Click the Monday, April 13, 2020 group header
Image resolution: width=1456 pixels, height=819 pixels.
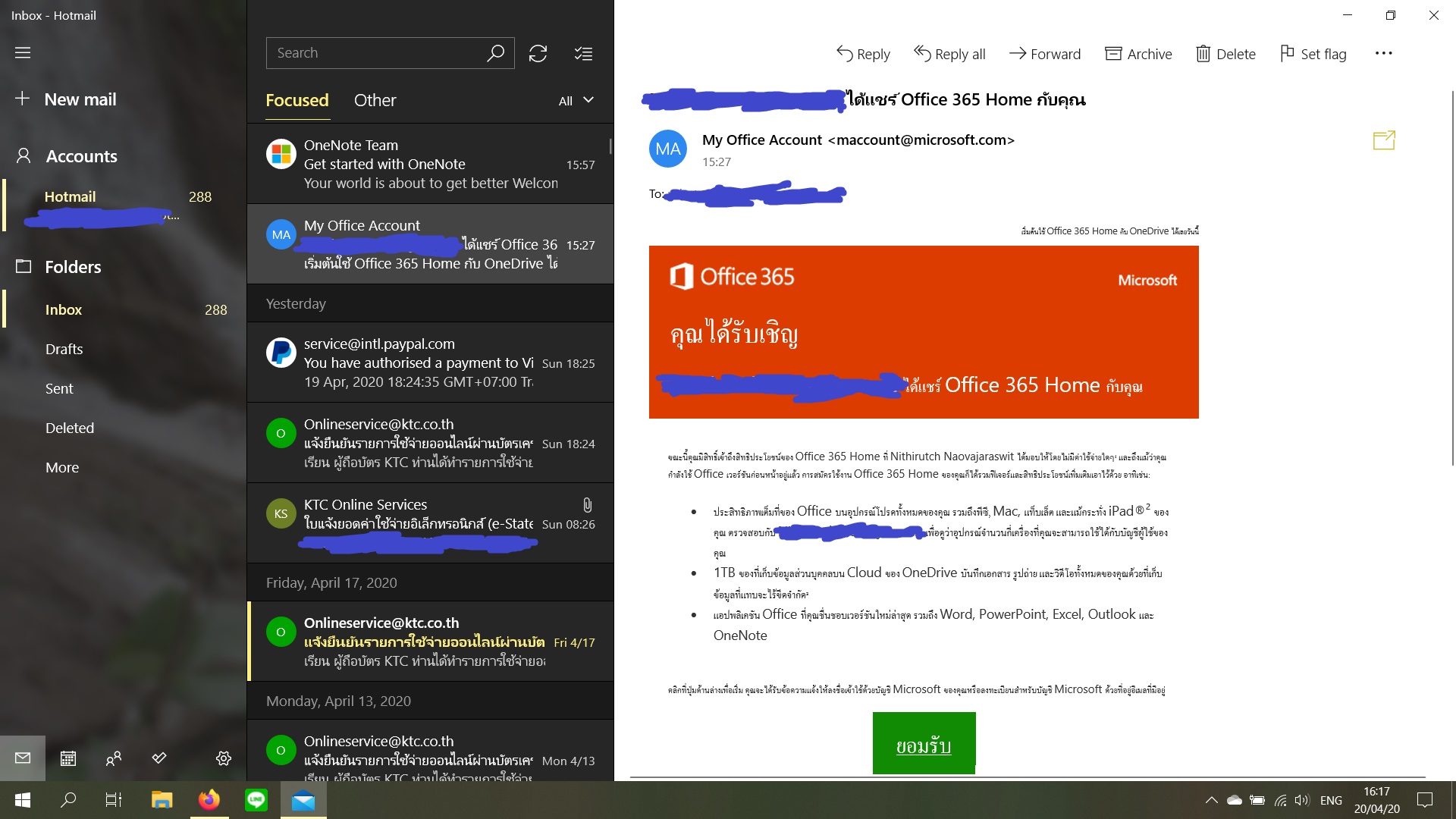pyautogui.click(x=430, y=701)
